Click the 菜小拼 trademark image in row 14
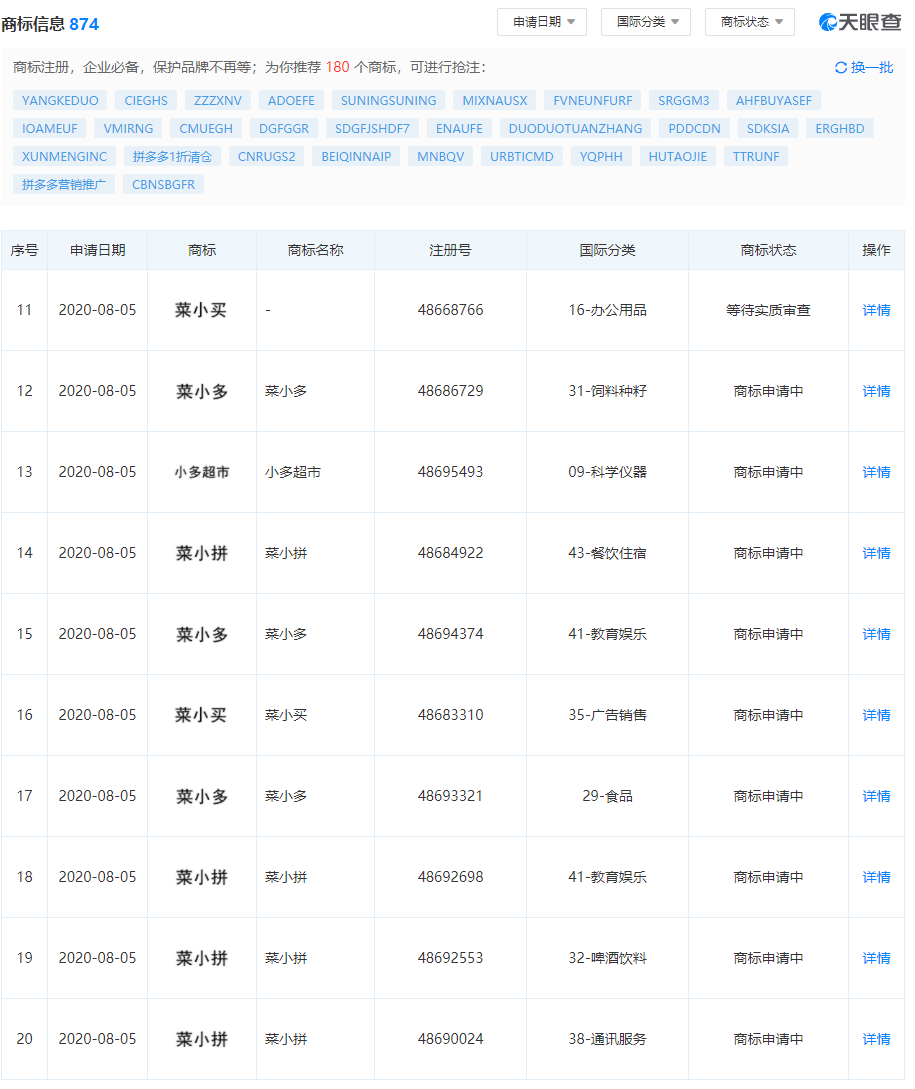This screenshot has height=1089, width=915. click(201, 553)
